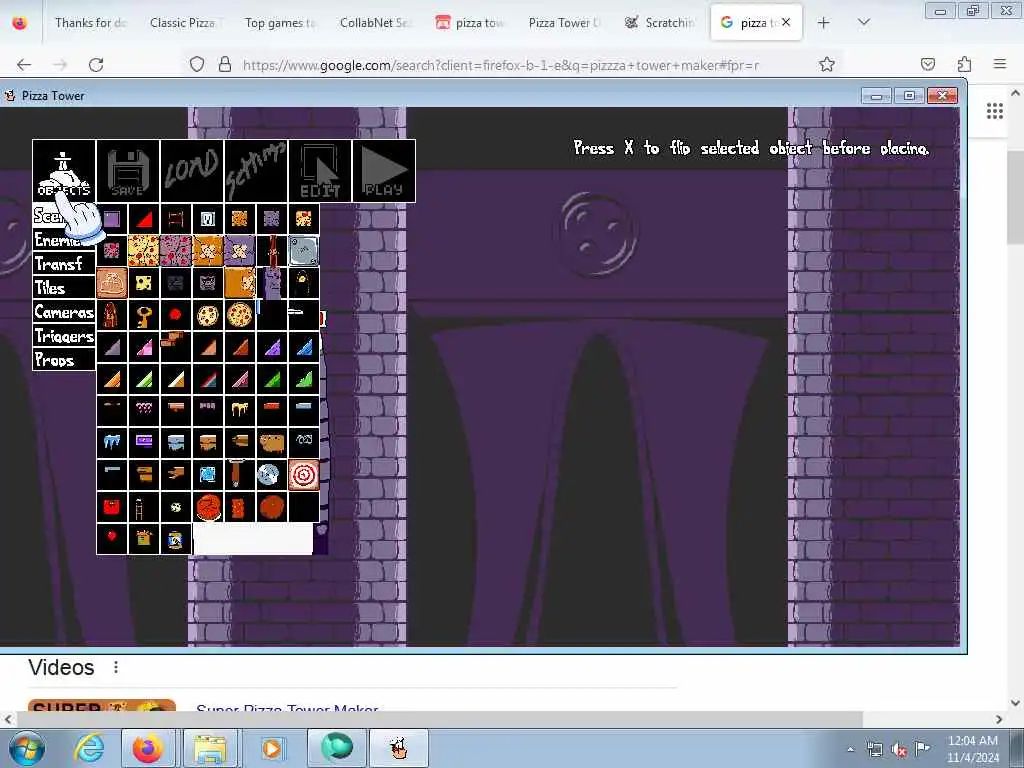This screenshot has width=1024, height=768.
Task: Open the Google apps grid
Action: coord(995,111)
